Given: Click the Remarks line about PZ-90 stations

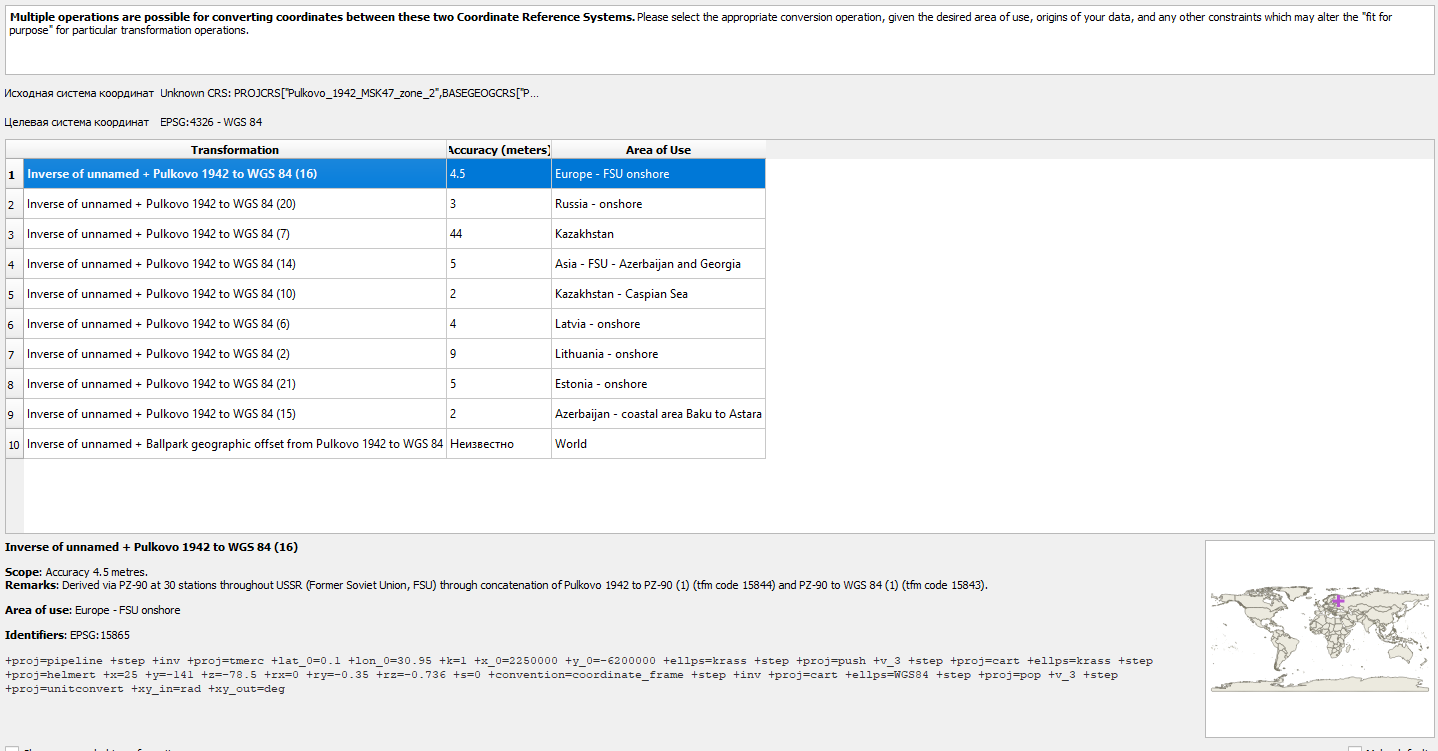Looking at the screenshot, I should pyautogui.click(x=496, y=585).
